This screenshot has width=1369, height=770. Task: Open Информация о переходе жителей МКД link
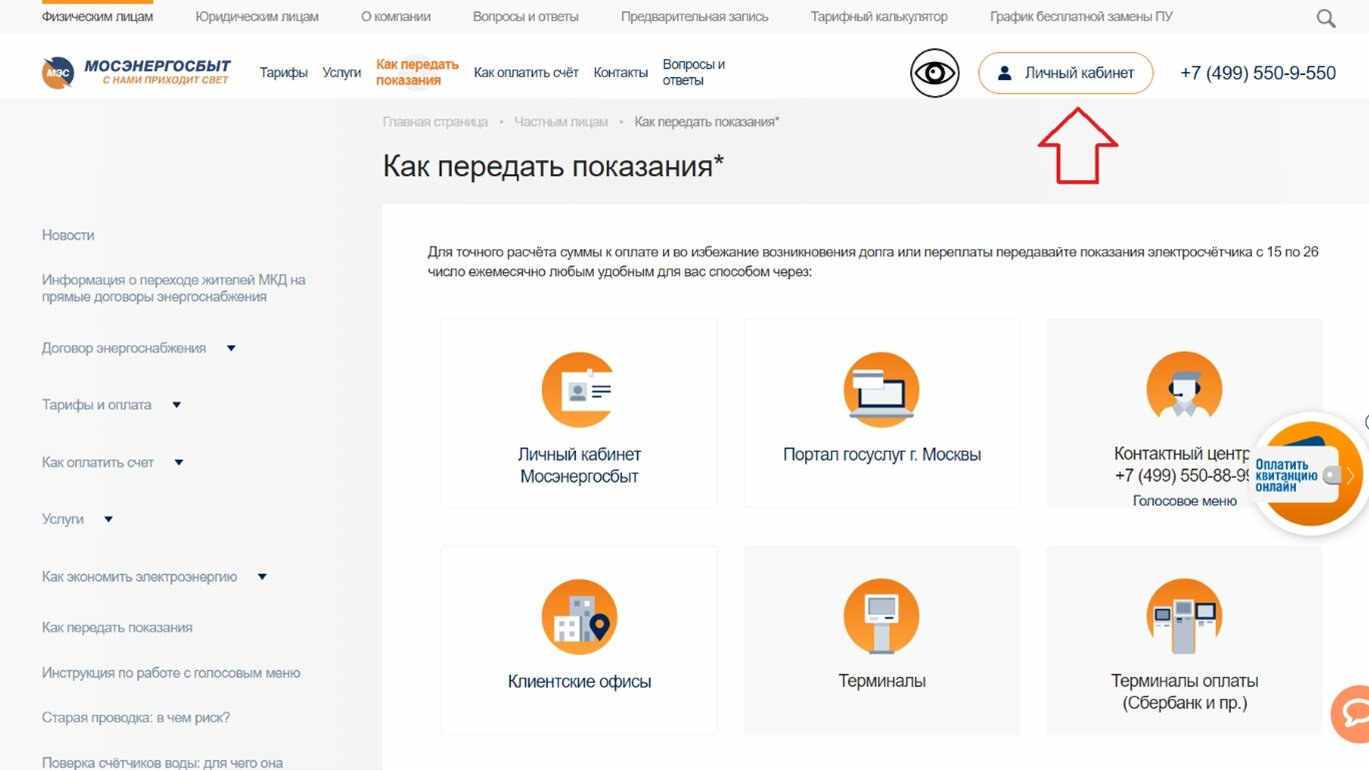tap(174, 288)
